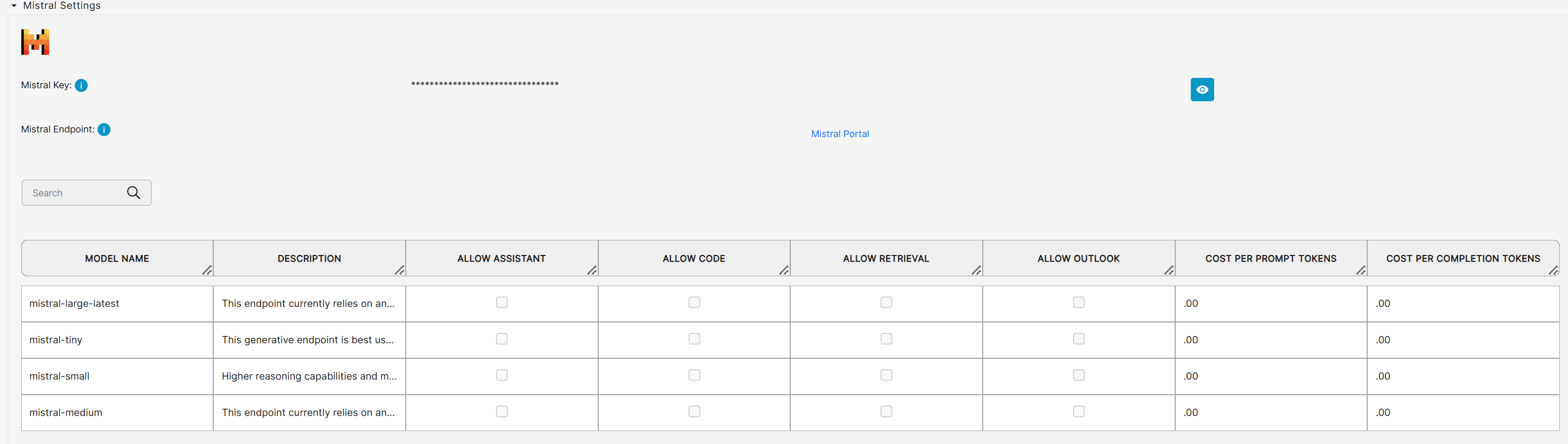Check Allow Code for mistral-tiny
1568x444 pixels.
click(694, 339)
